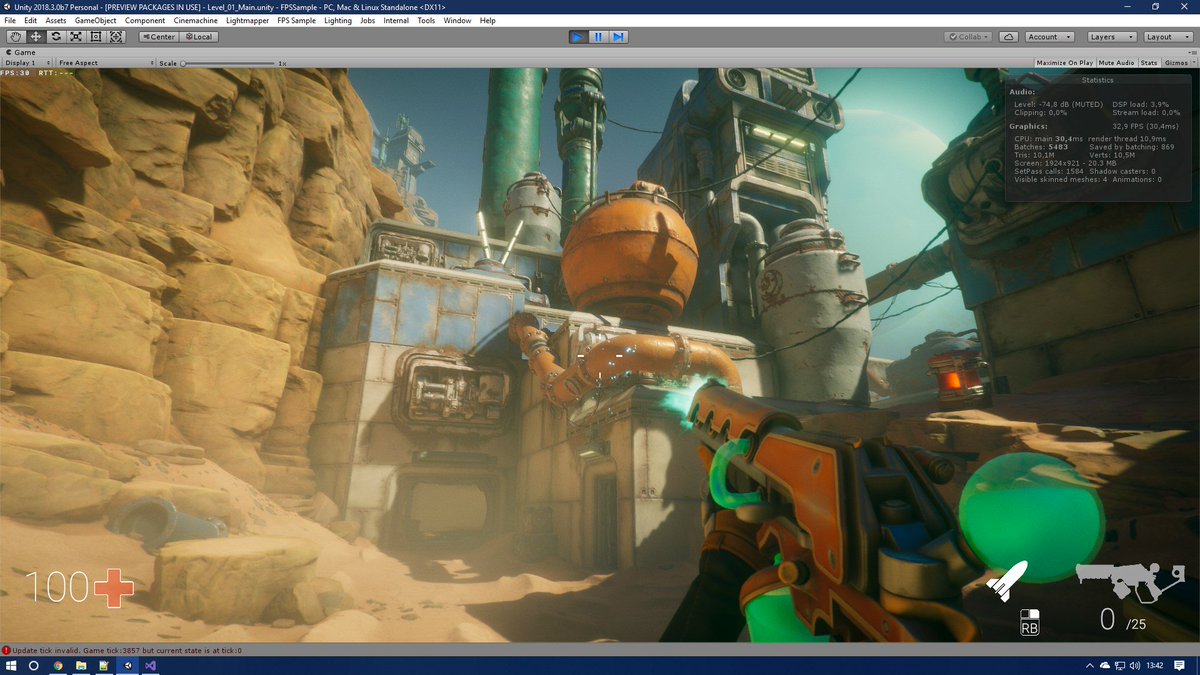Toggle the Stats overlay
The height and width of the screenshot is (675, 1200).
1149,63
